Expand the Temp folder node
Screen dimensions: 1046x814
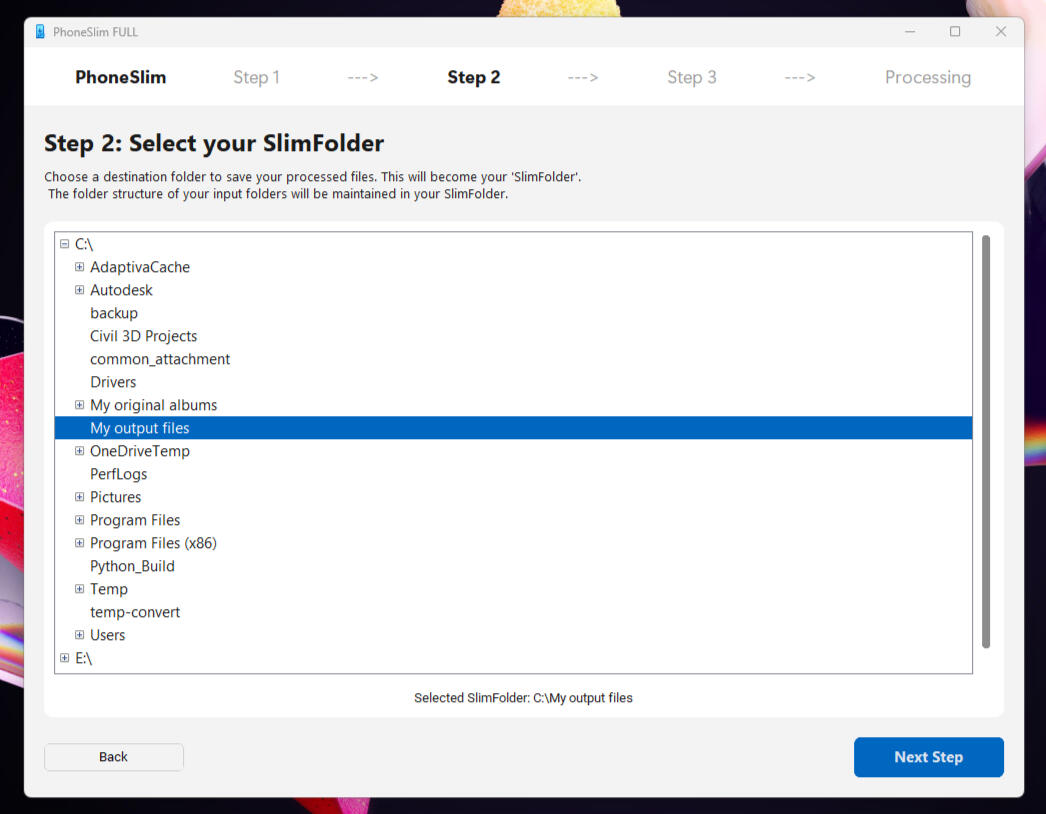79,589
